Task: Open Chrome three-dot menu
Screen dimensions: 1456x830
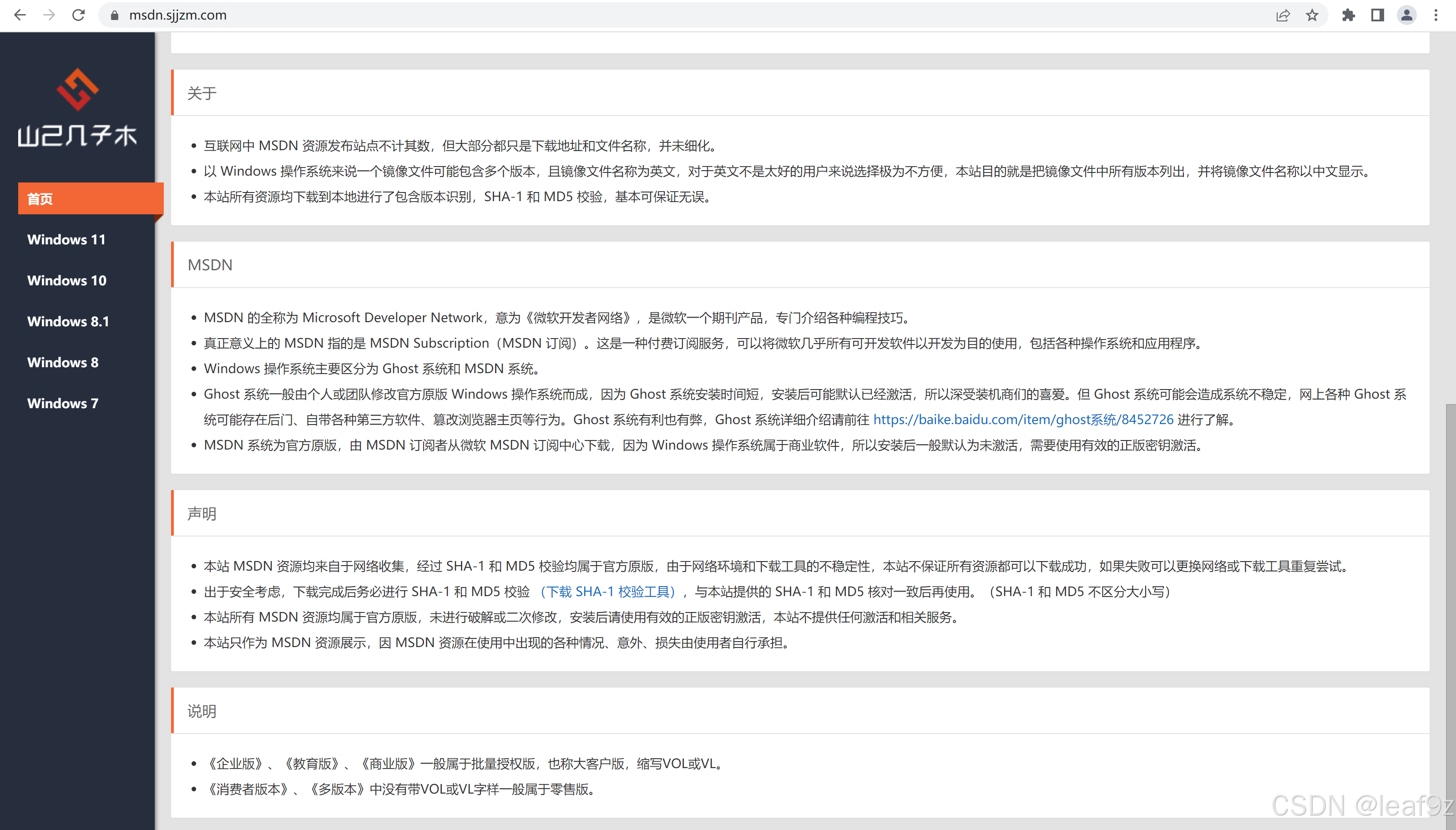Action: coord(1436,15)
